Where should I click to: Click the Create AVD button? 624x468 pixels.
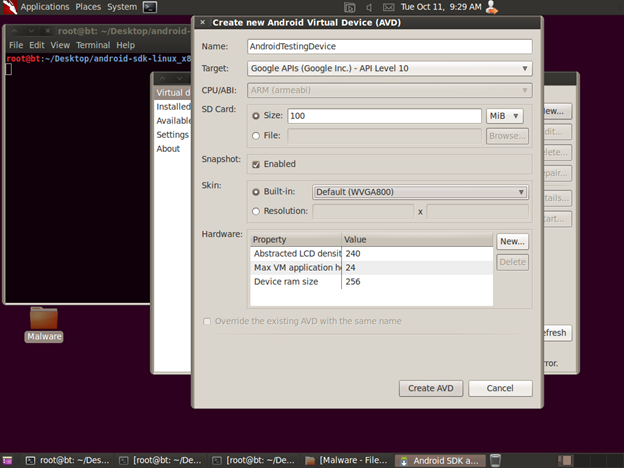click(430, 388)
